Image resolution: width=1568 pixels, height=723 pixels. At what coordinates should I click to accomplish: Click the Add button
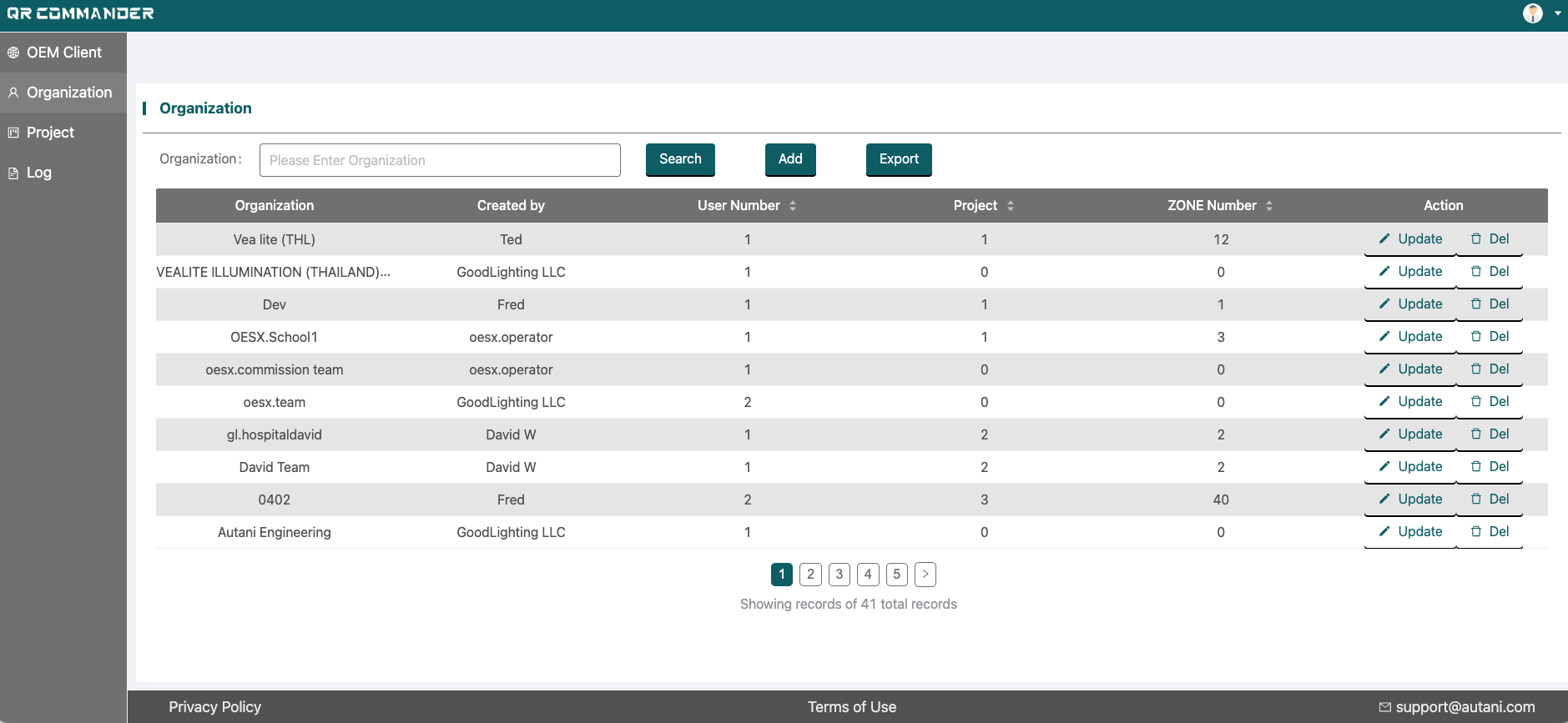790,159
